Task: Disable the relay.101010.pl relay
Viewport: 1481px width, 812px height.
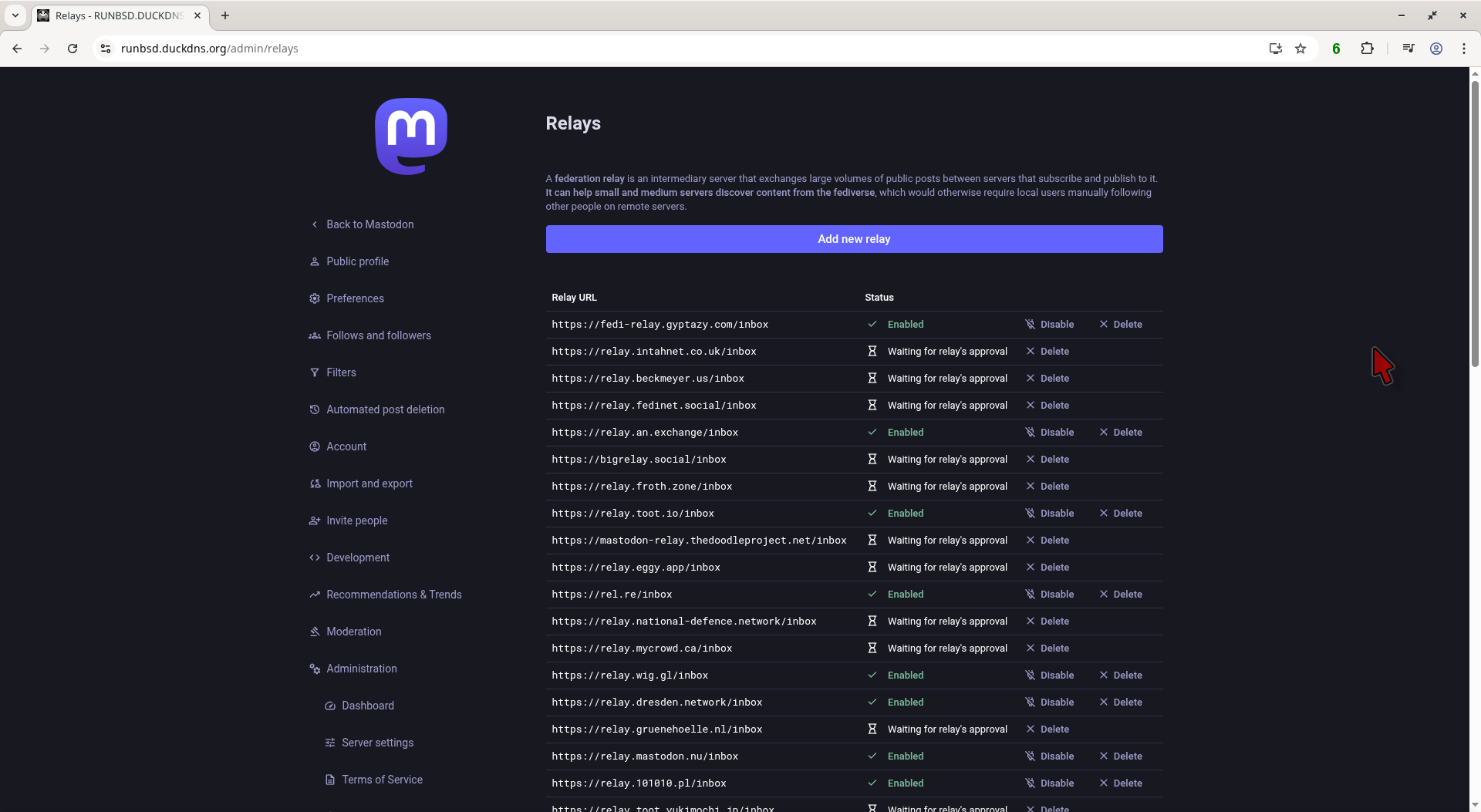Action: (x=1049, y=783)
